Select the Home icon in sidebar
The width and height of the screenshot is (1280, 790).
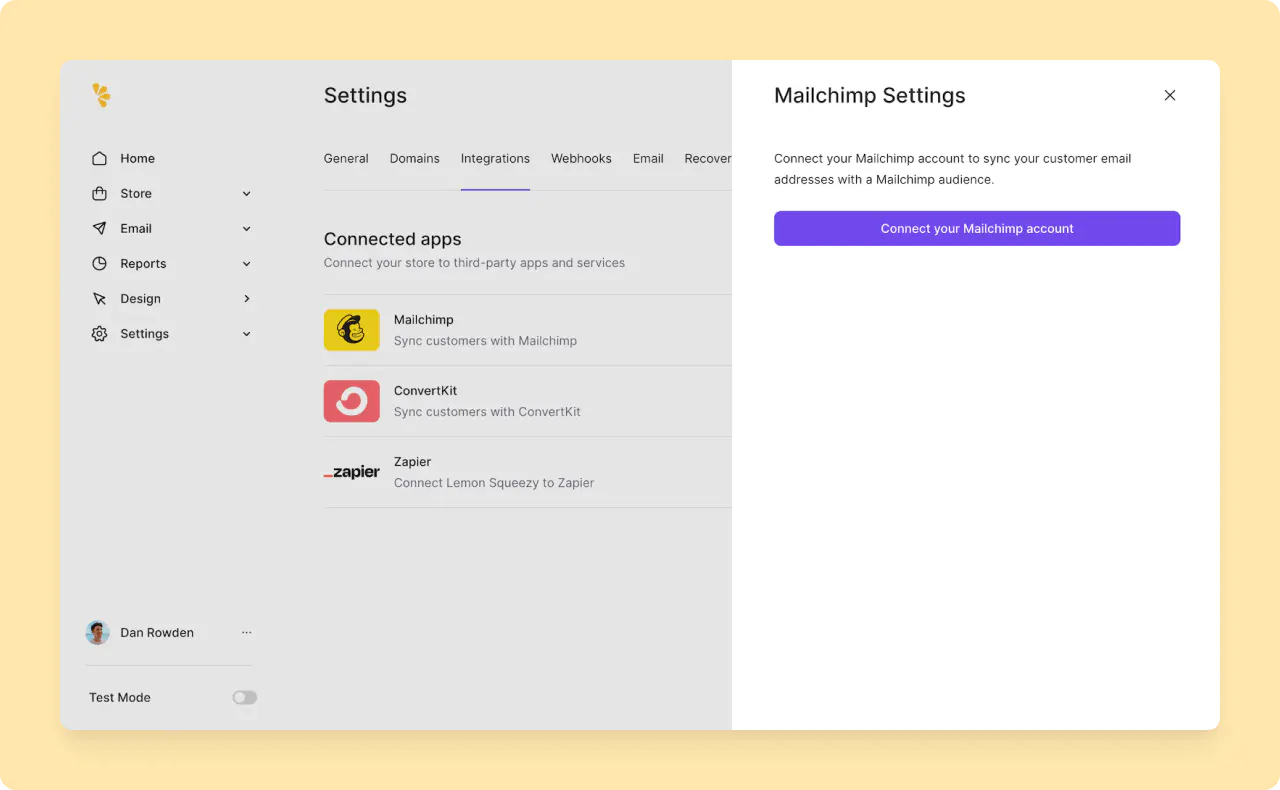click(100, 158)
